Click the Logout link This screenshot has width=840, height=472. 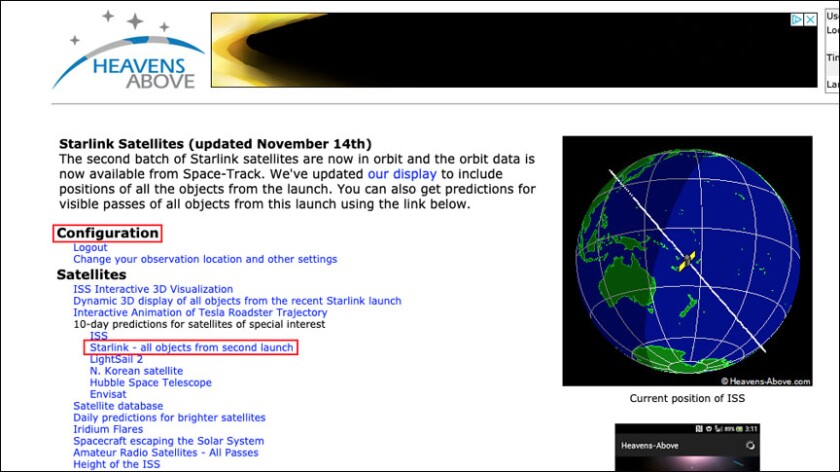click(90, 247)
